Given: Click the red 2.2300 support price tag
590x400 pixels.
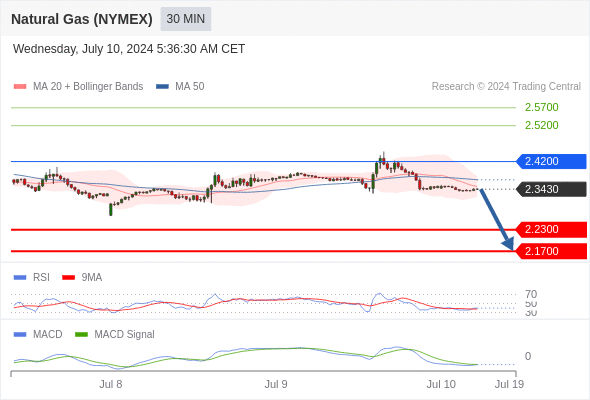Looking at the screenshot, I should pyautogui.click(x=551, y=230).
